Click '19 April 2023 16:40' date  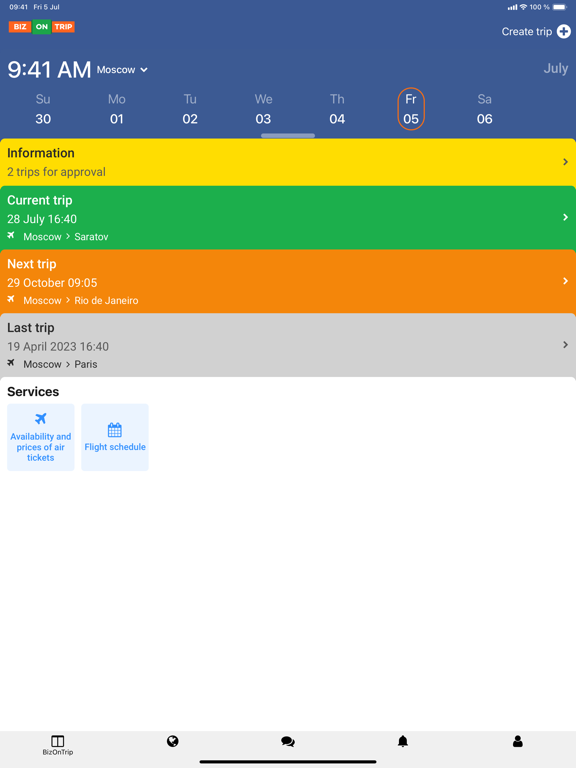(58, 346)
